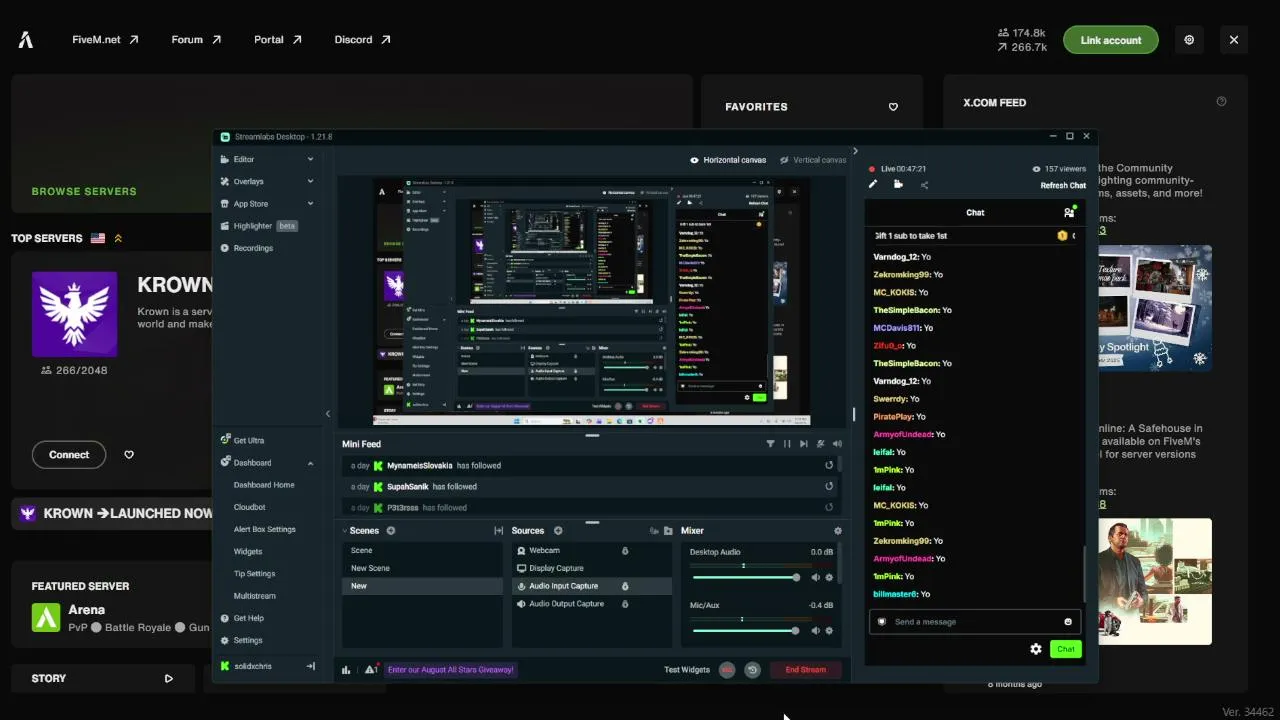Image resolution: width=1280 pixels, height=720 pixels.
Task: Open Tip Settings
Action: [254, 574]
